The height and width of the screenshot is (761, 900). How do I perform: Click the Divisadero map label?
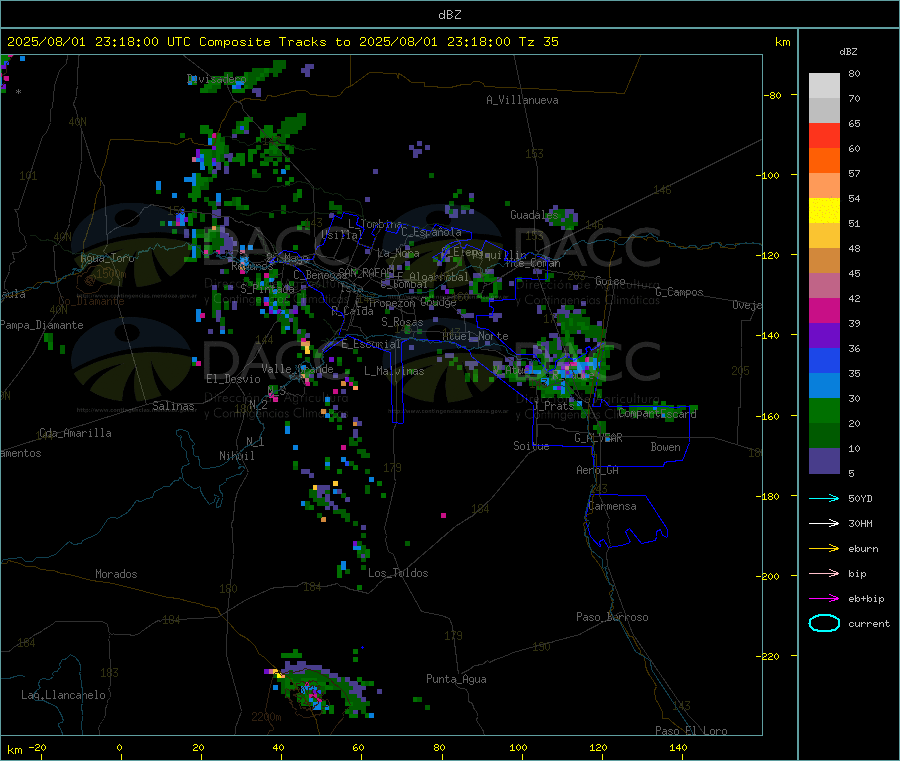(x=216, y=79)
